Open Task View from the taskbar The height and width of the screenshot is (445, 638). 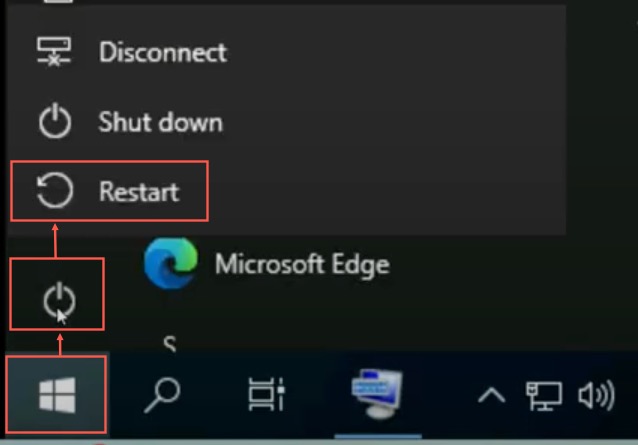pos(268,396)
